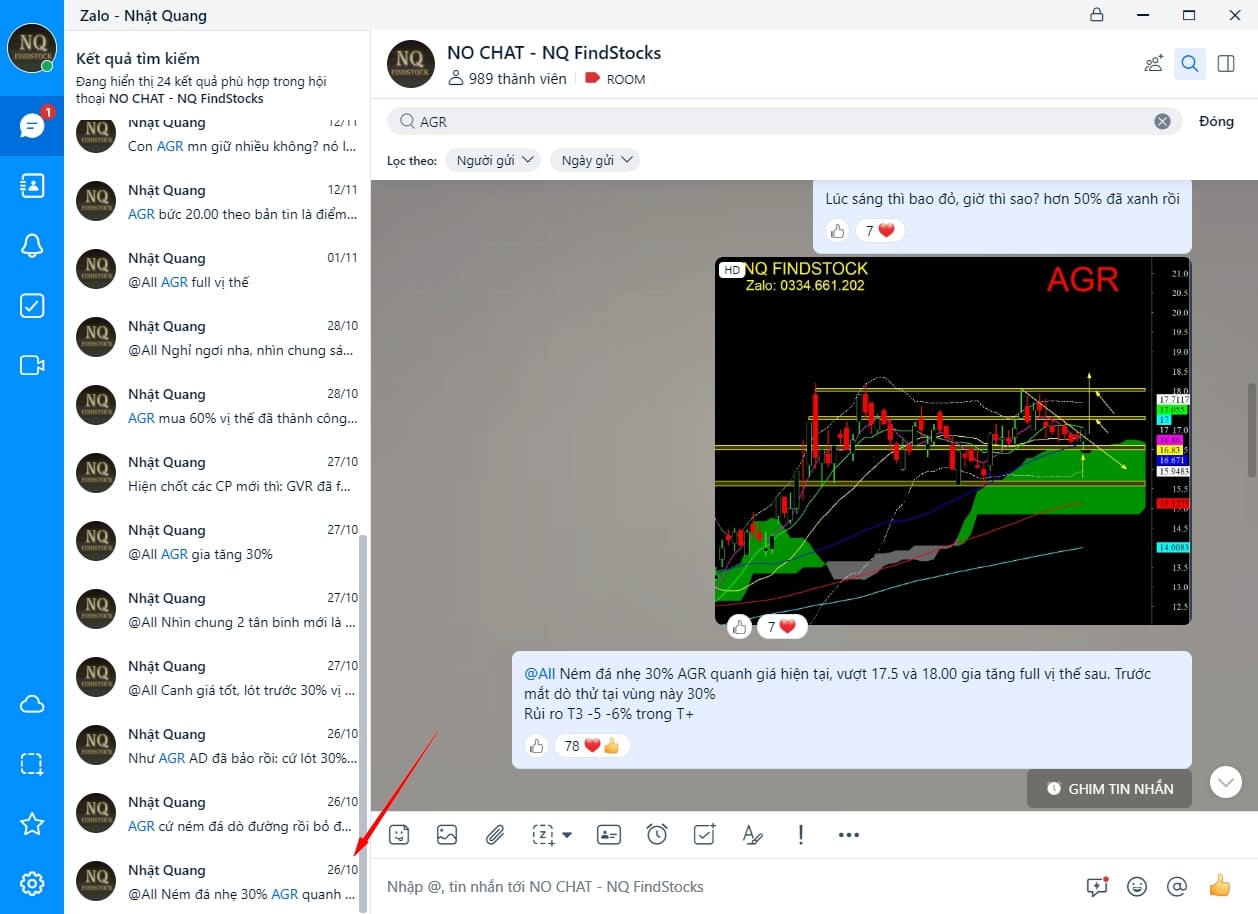Like the 30% AGR message thumbs-up
Viewport: 1258px width, 914px height.
[x=537, y=746]
